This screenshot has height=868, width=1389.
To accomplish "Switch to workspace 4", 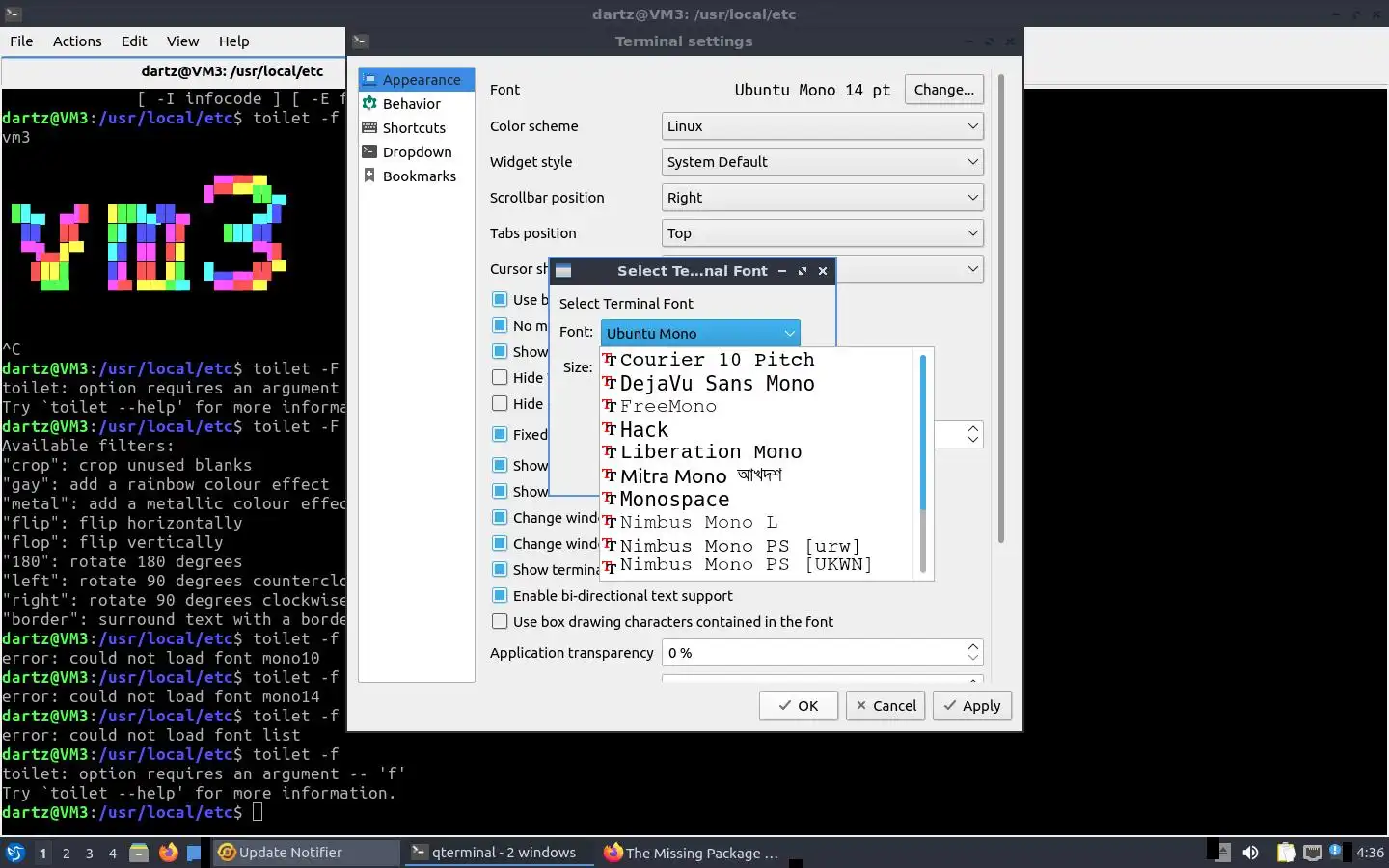I will click(x=113, y=853).
